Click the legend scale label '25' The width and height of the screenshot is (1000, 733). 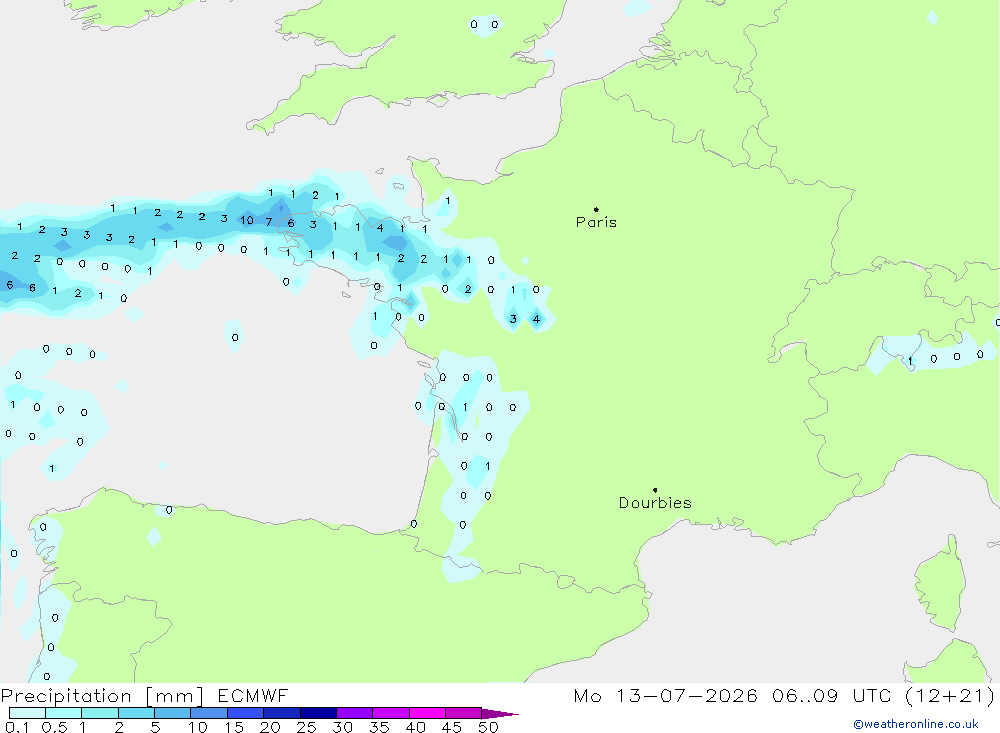pyautogui.click(x=306, y=727)
